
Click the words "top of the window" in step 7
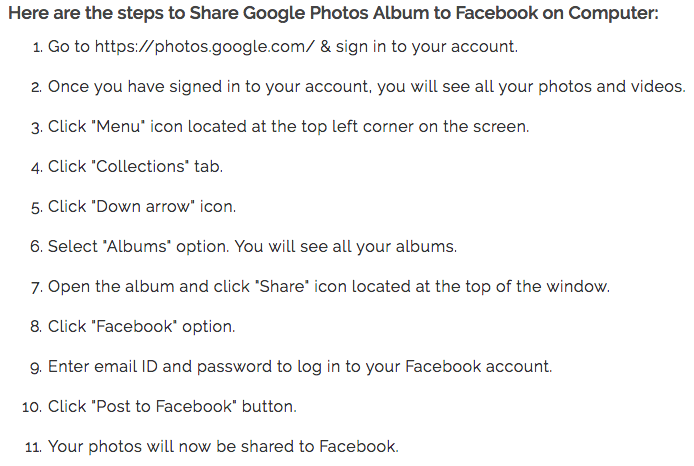click(537, 287)
